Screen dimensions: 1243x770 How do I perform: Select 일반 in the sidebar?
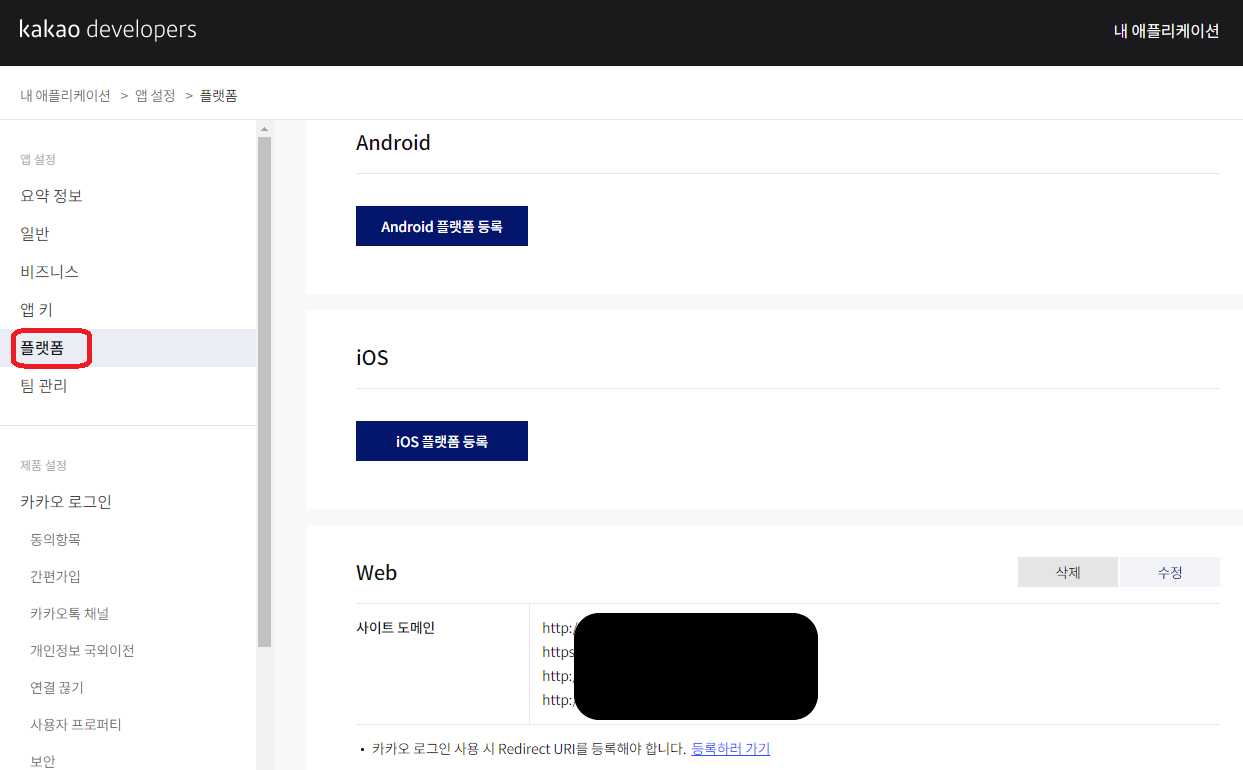[35, 234]
